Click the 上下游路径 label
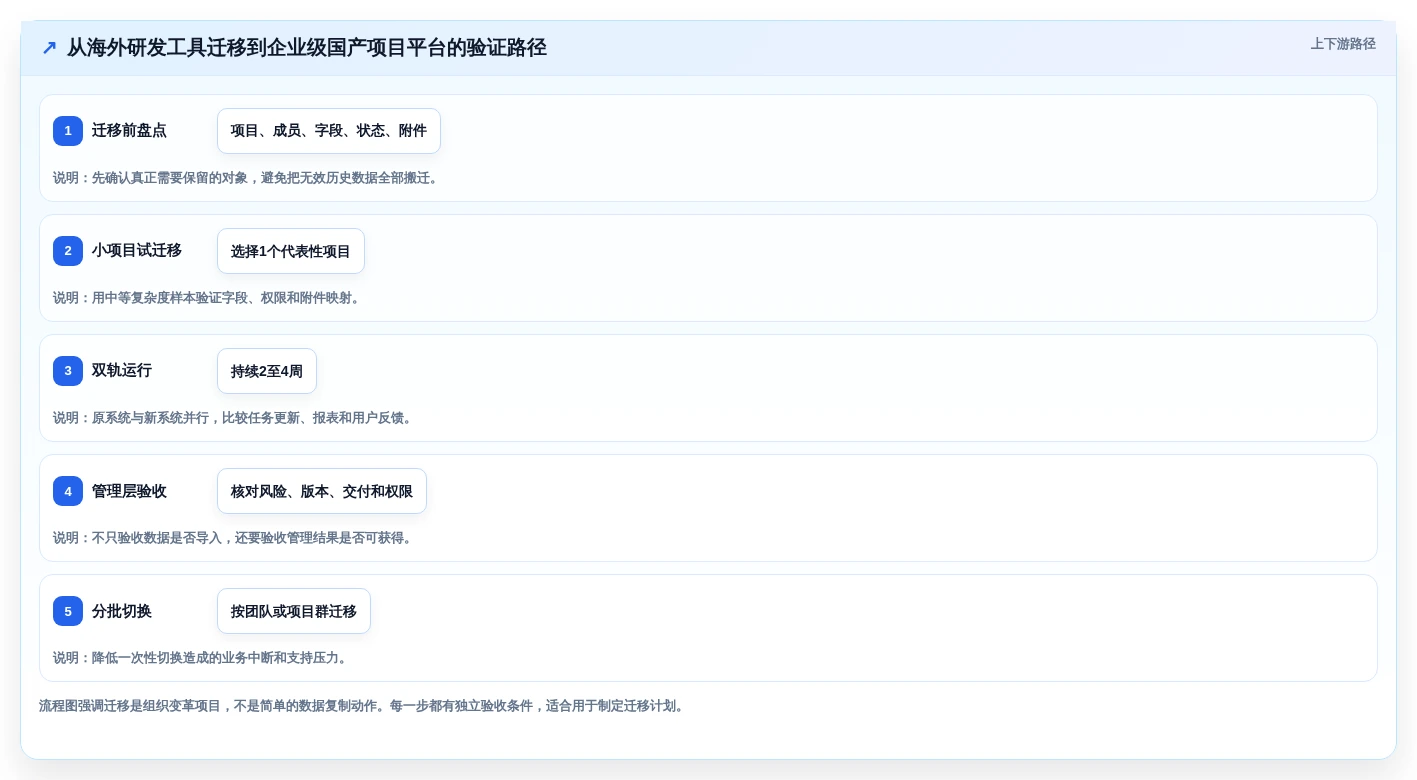The width and height of the screenshot is (1417, 780). click(x=1343, y=44)
